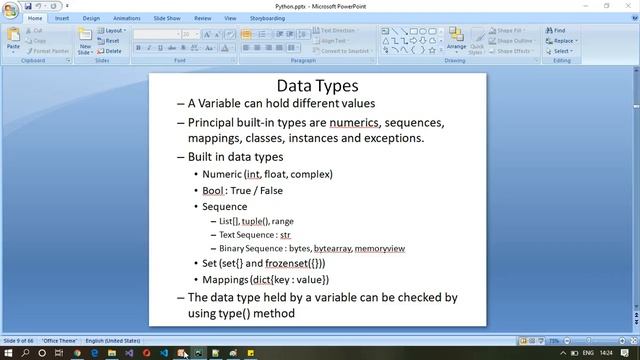Reset the slide layout
The height and width of the screenshot is (360, 640).
click(109, 41)
